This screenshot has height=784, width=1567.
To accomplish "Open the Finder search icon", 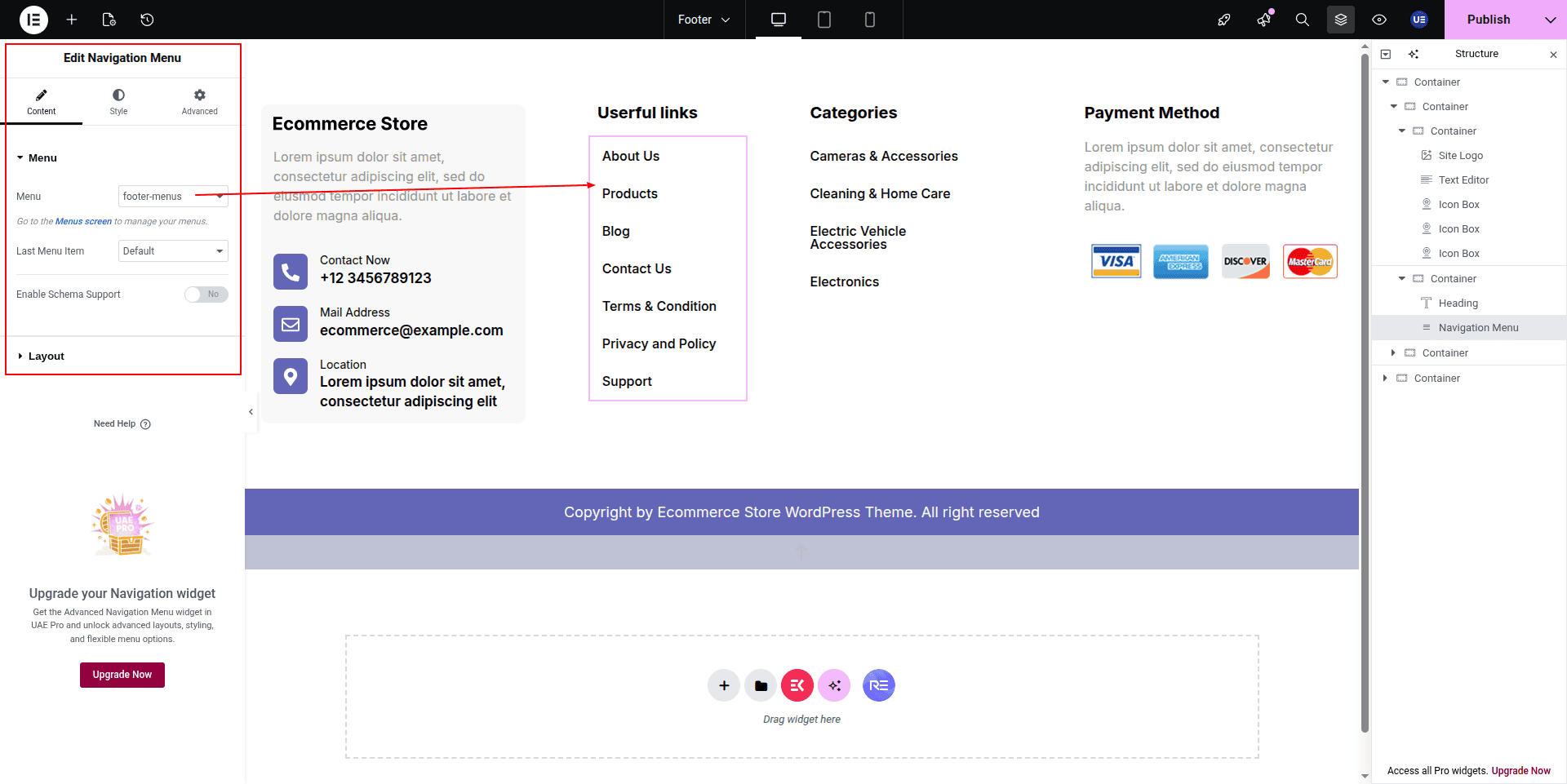I will pyautogui.click(x=1303, y=20).
